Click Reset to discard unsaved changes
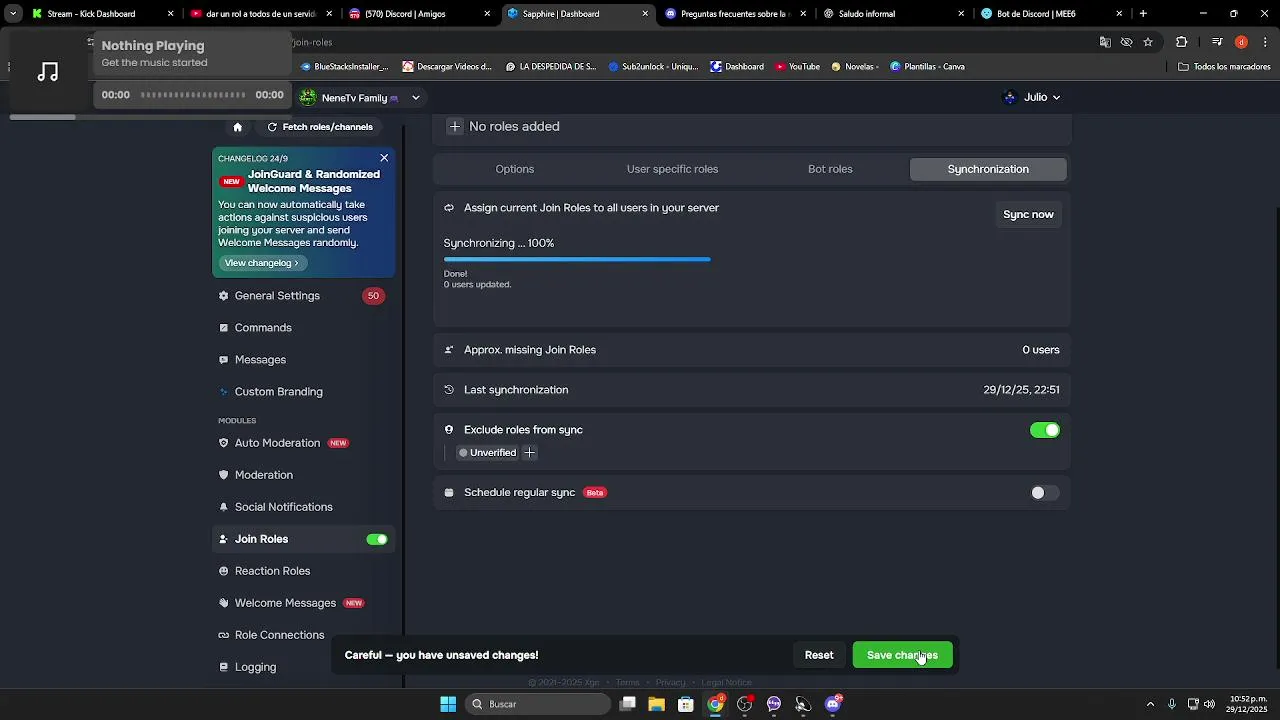Screen dimensions: 1280x720 click(x=819, y=655)
